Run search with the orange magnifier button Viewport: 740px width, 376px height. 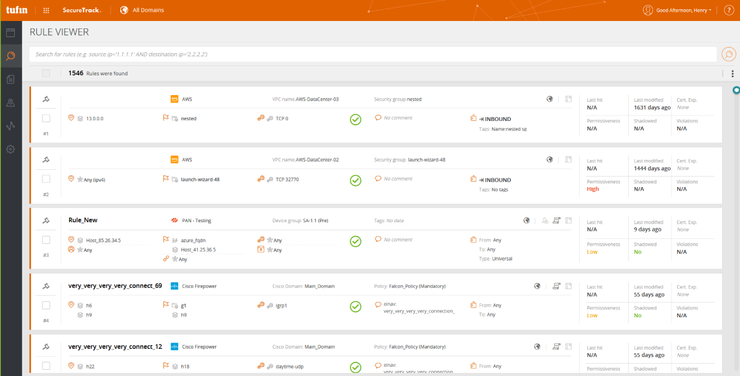(x=729, y=54)
